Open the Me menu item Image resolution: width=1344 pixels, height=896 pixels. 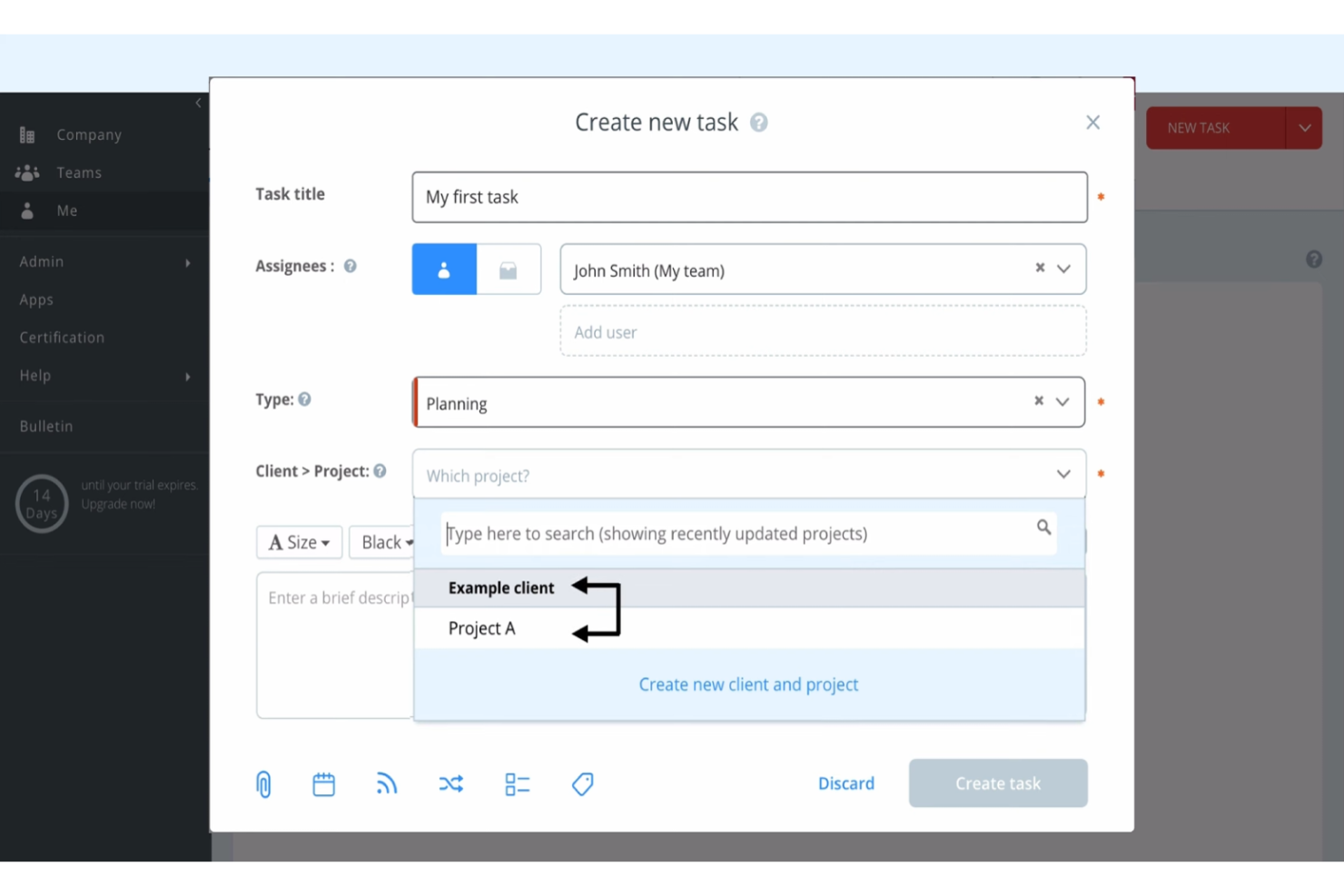point(66,211)
